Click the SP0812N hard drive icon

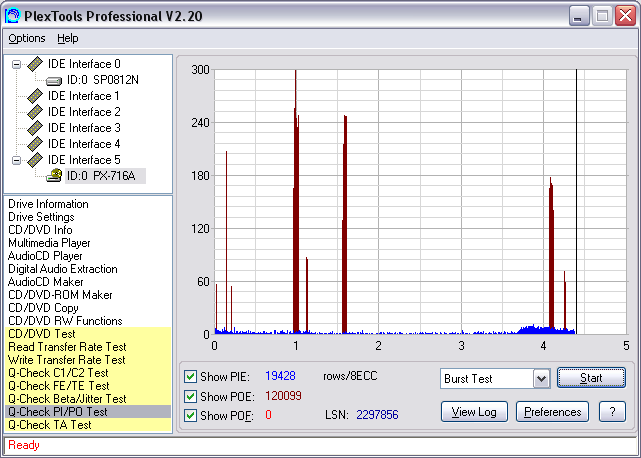click(x=54, y=81)
